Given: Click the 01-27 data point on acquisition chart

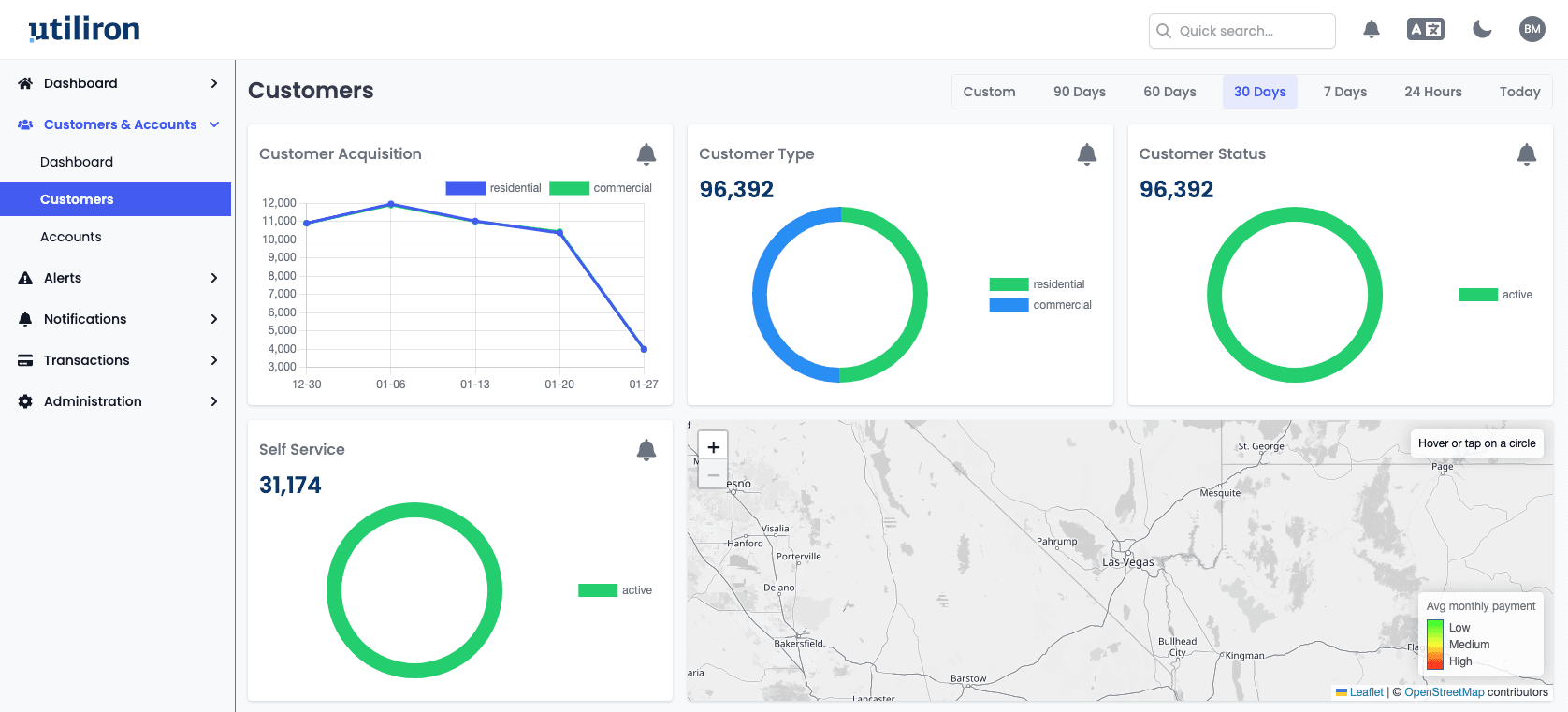Looking at the screenshot, I should tap(644, 349).
